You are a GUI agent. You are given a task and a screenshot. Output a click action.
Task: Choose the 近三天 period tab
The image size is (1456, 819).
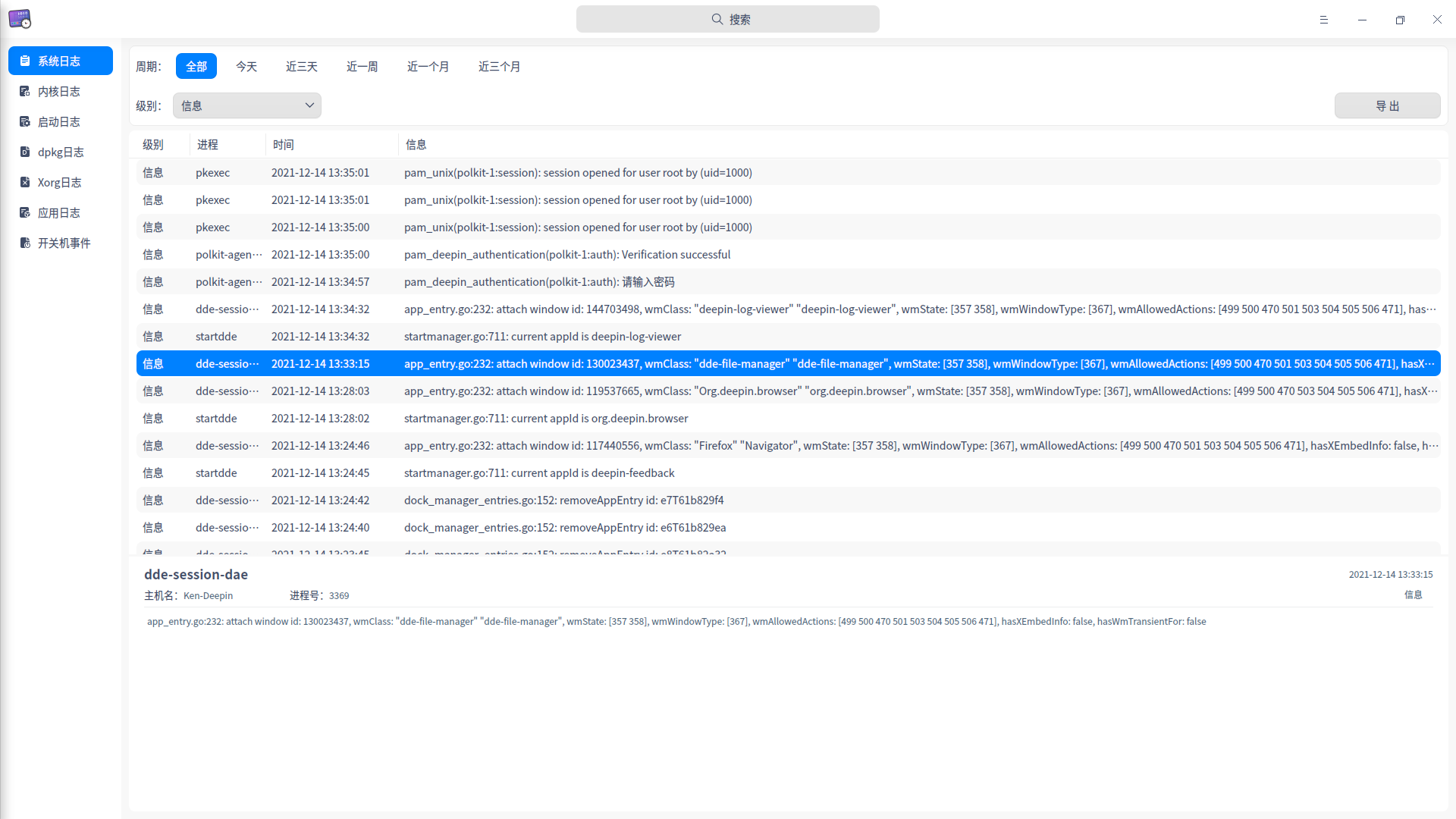(x=302, y=67)
